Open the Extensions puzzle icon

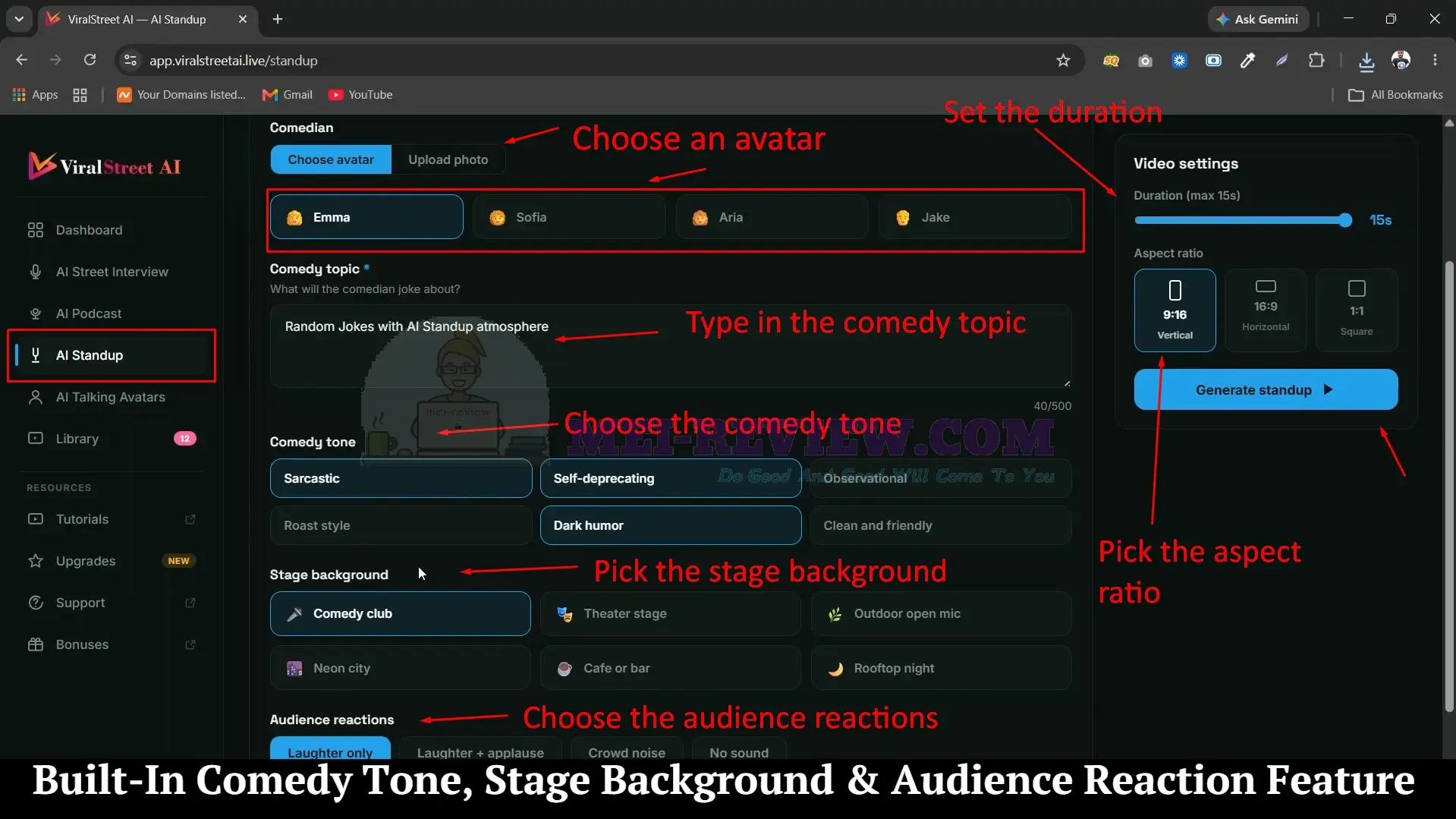[x=1316, y=60]
